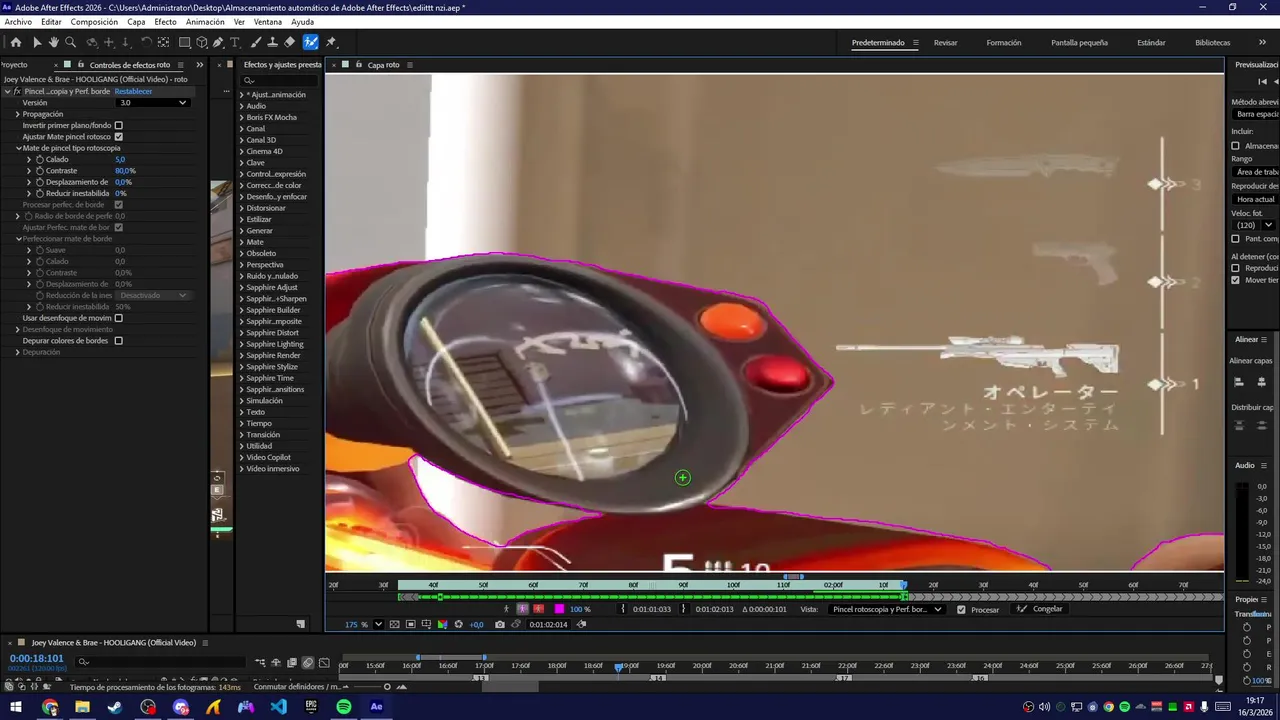
Task: Click the Spotify icon in the taskbar
Action: 344,707
